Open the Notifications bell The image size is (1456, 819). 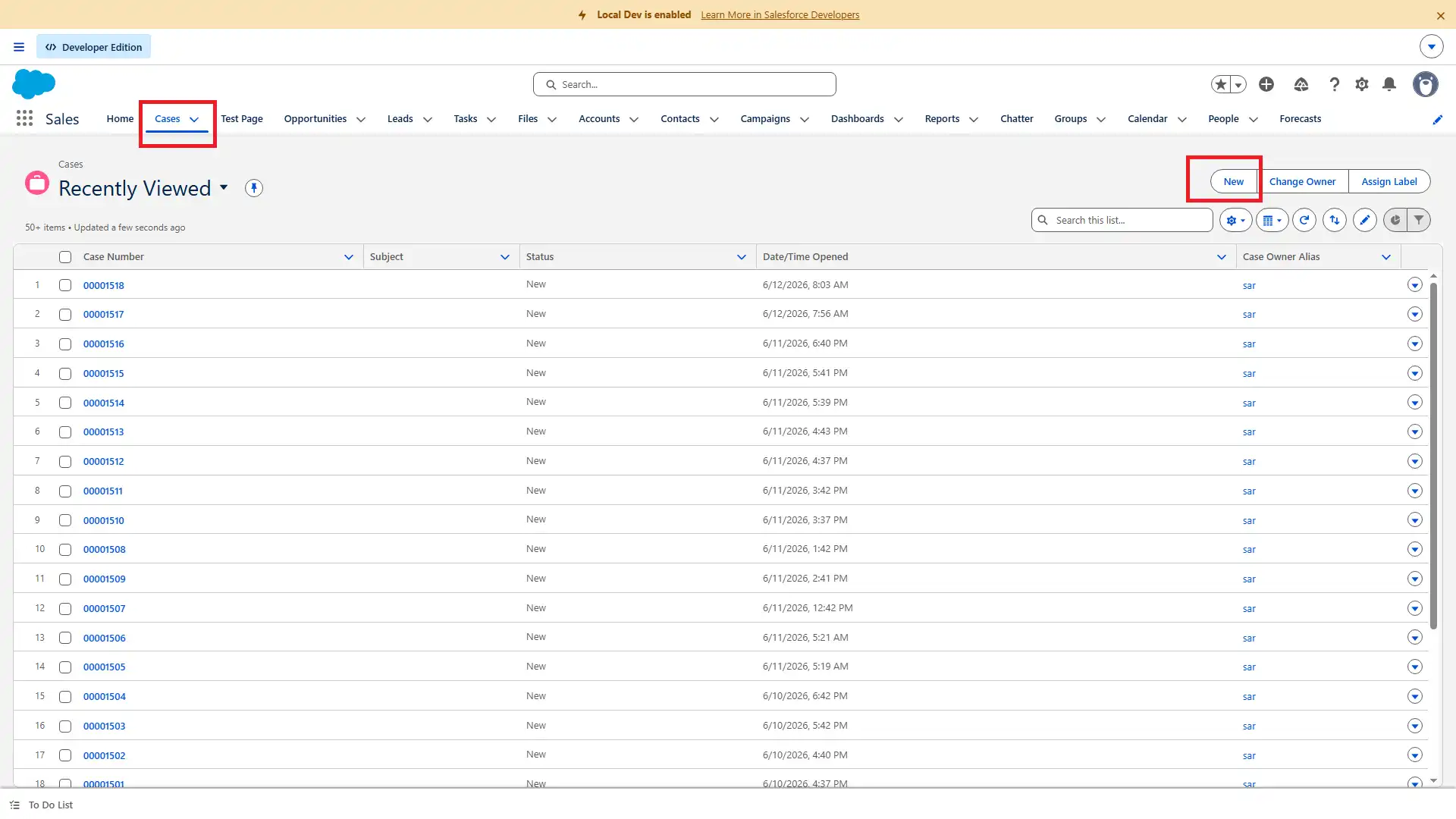1389,84
